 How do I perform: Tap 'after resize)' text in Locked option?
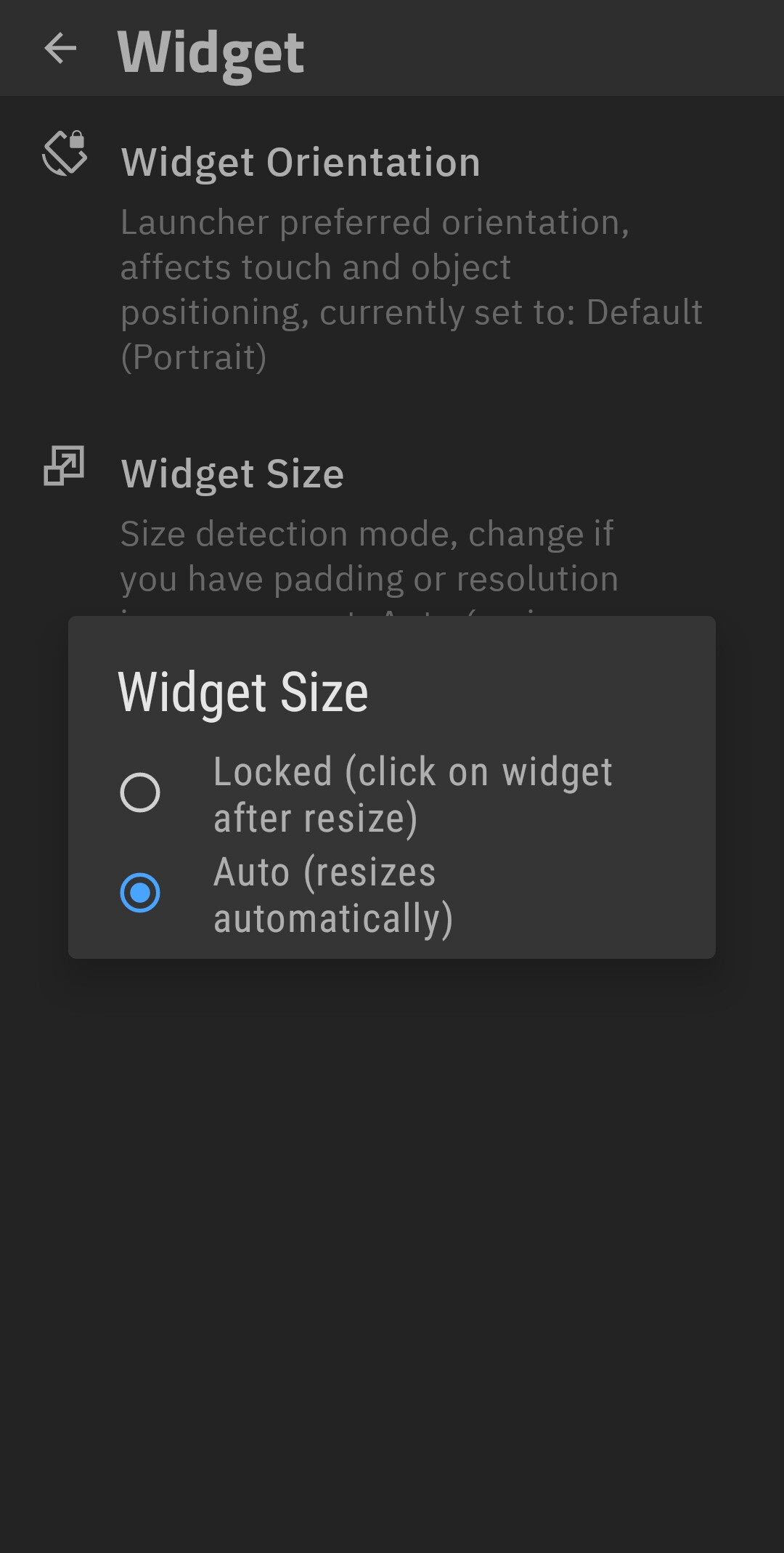pyautogui.click(x=316, y=818)
